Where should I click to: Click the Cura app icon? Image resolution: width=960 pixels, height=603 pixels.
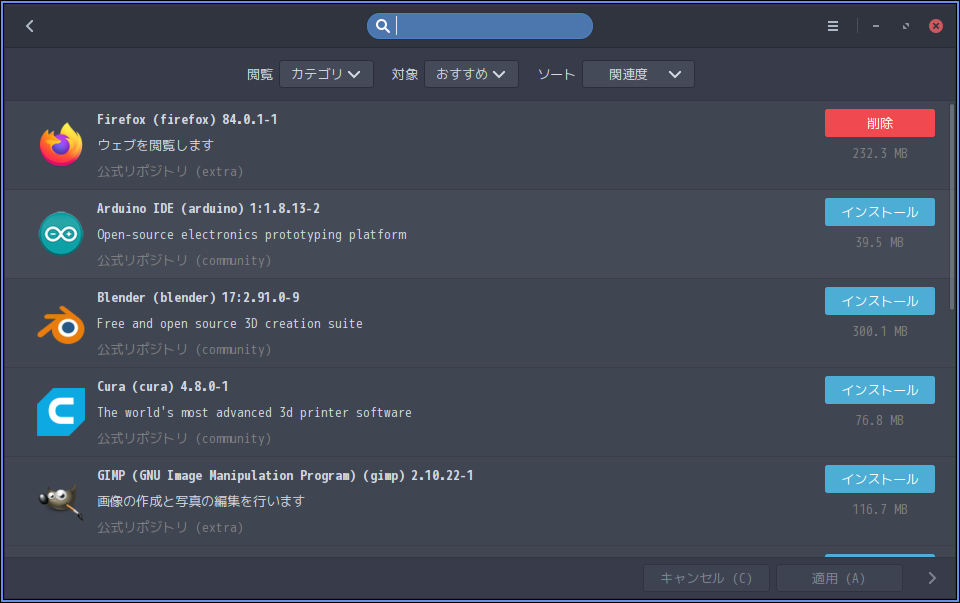(61, 412)
